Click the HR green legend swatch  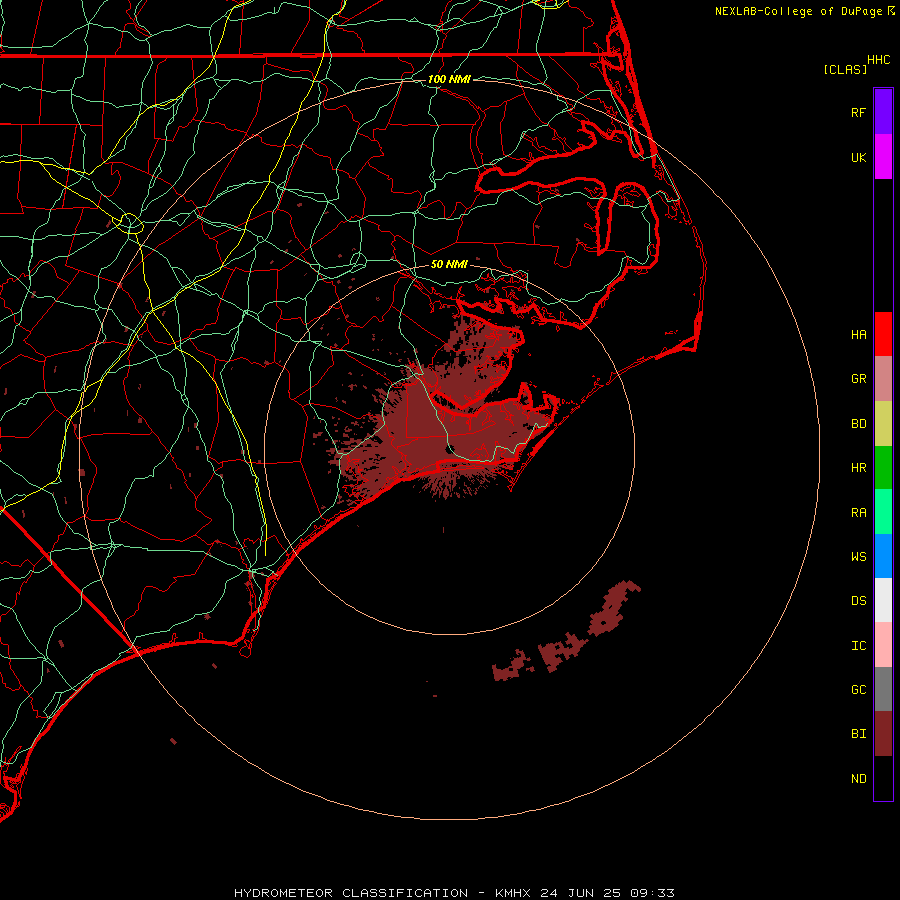coord(883,468)
